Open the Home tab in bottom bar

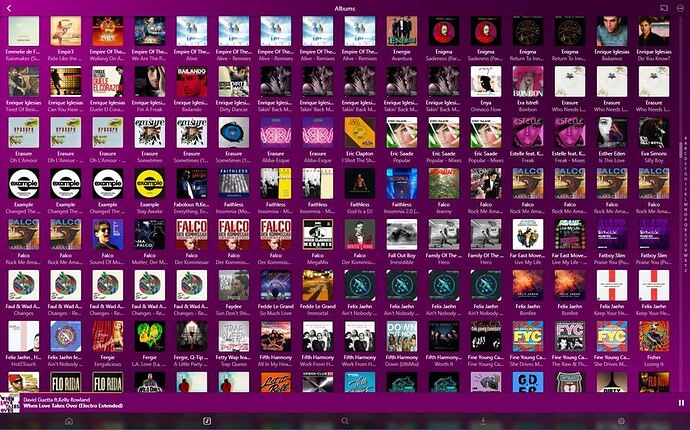coord(69,421)
